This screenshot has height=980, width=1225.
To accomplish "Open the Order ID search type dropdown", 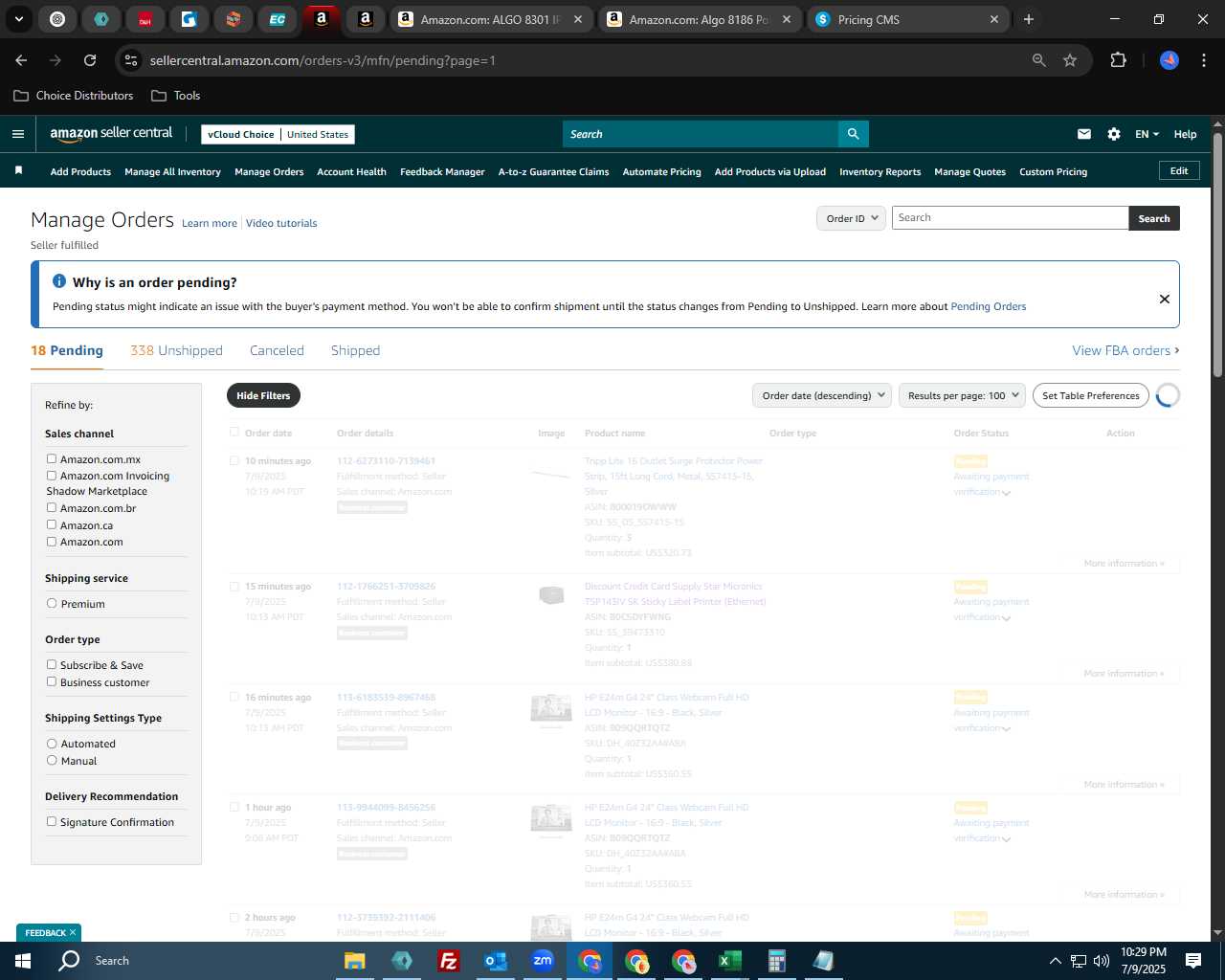I will [851, 218].
